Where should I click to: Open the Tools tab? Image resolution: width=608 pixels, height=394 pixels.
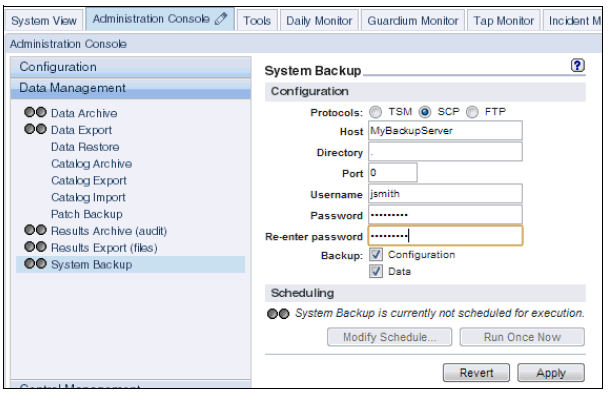point(257,20)
